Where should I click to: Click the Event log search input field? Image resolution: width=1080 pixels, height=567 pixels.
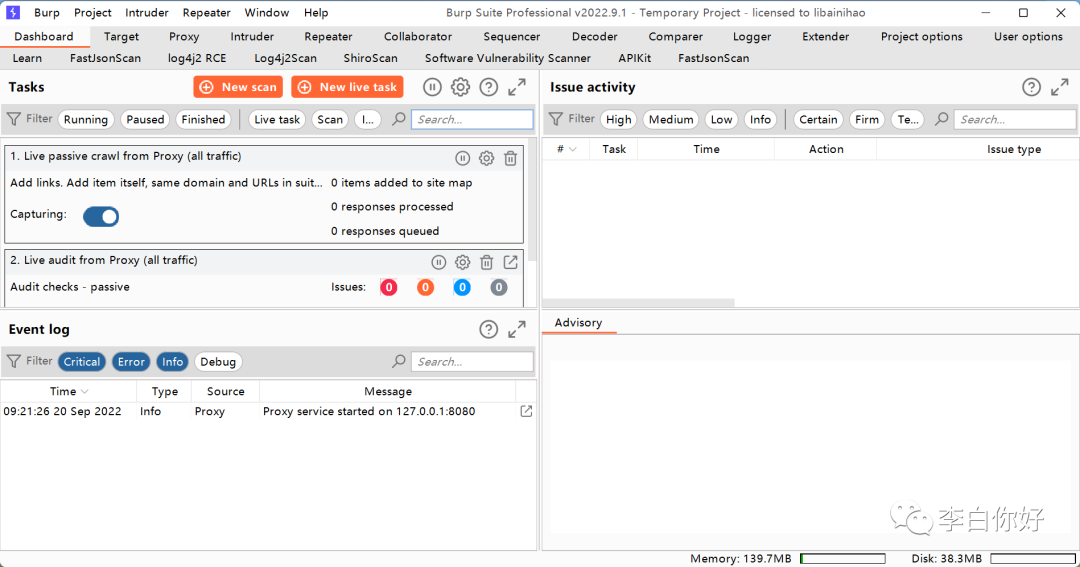coord(472,362)
